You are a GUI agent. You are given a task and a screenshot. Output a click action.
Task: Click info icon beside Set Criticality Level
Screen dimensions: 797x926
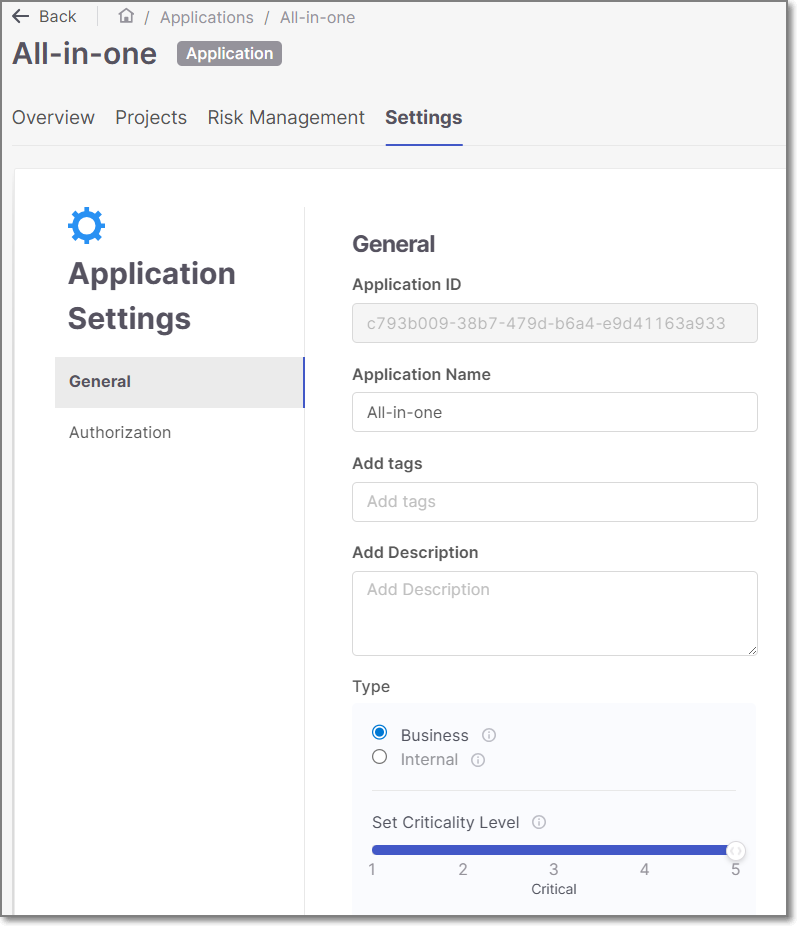(539, 823)
